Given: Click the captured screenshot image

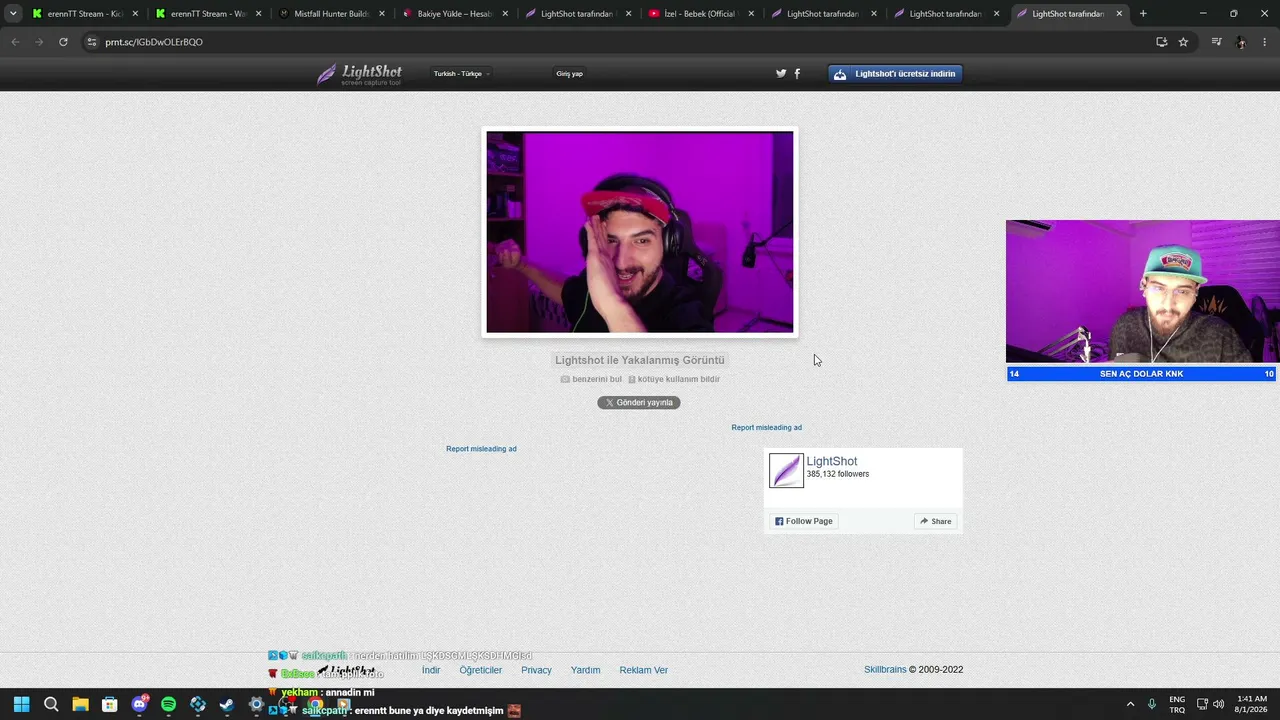Looking at the screenshot, I should click(640, 232).
